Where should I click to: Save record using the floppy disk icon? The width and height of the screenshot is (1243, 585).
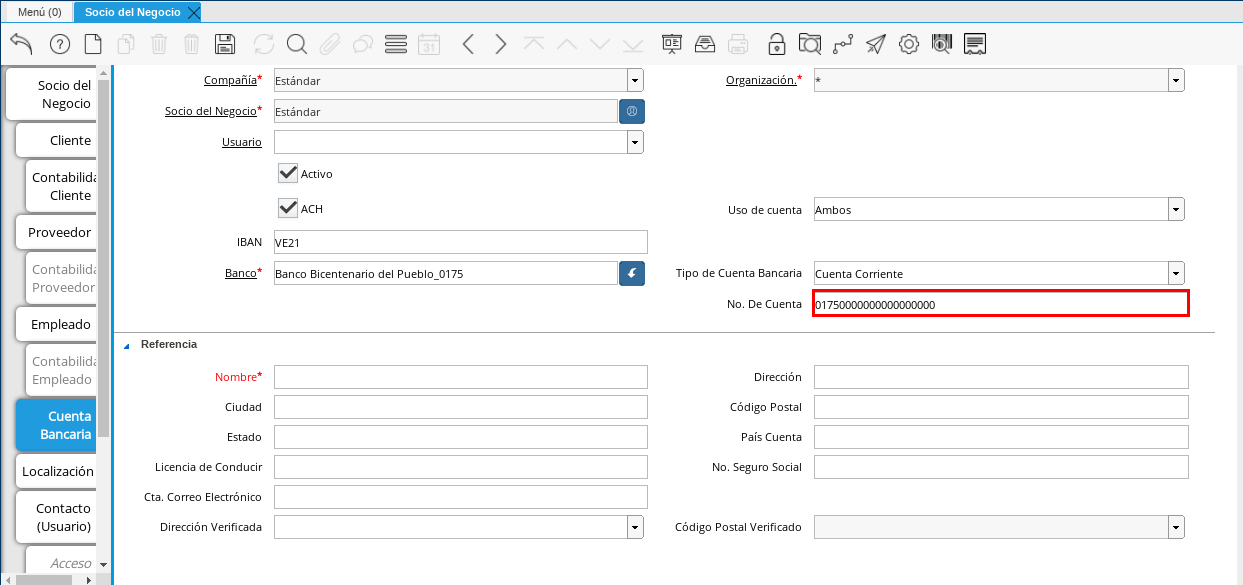(225, 44)
